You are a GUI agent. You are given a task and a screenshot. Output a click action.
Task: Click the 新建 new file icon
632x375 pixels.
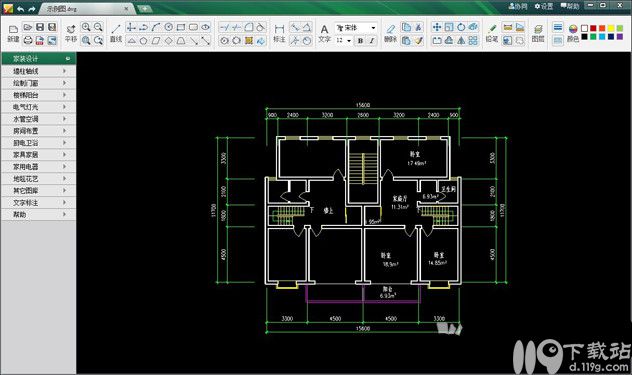13,33
